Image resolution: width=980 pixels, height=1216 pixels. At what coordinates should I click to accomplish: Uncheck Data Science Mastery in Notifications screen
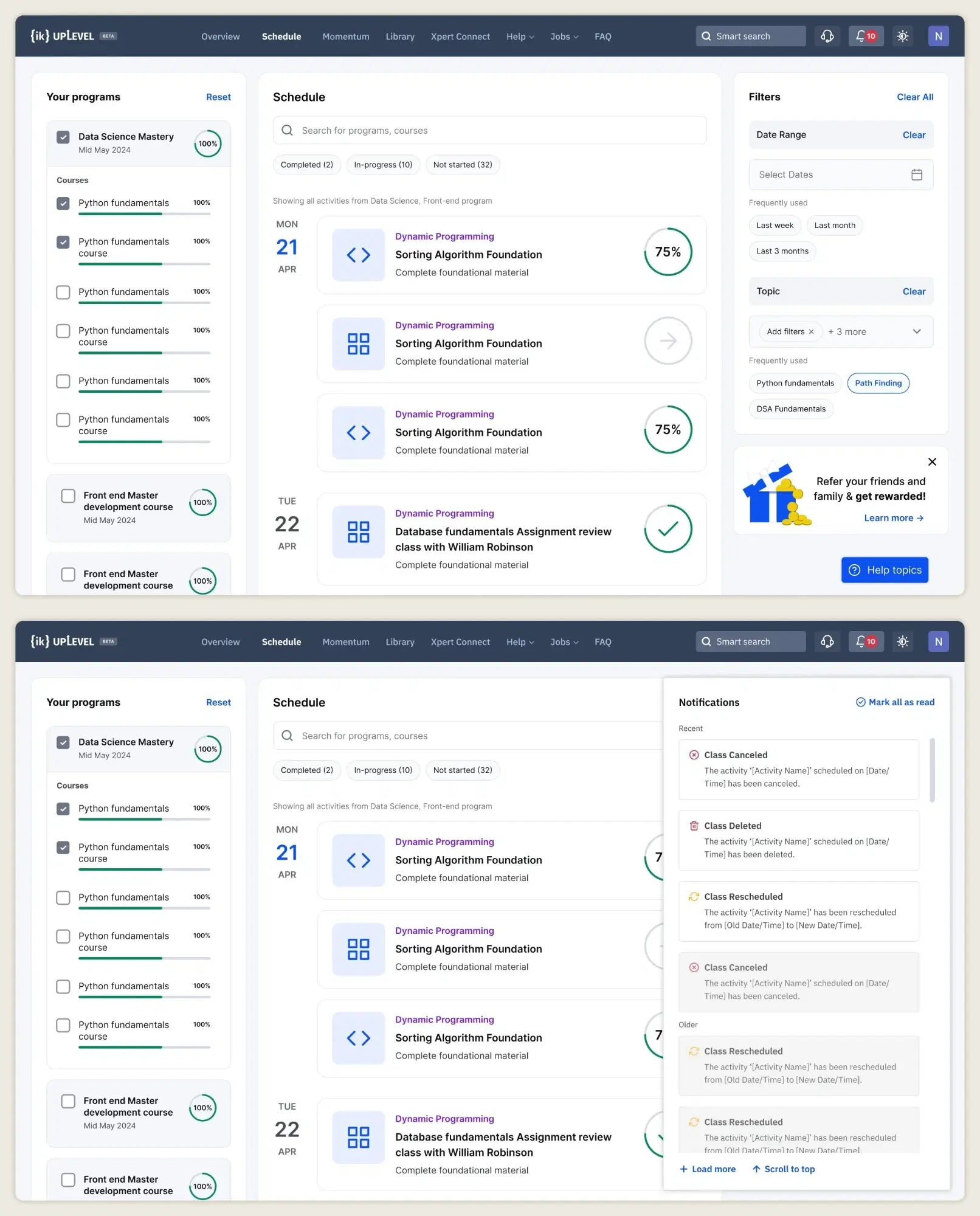pos(63,742)
